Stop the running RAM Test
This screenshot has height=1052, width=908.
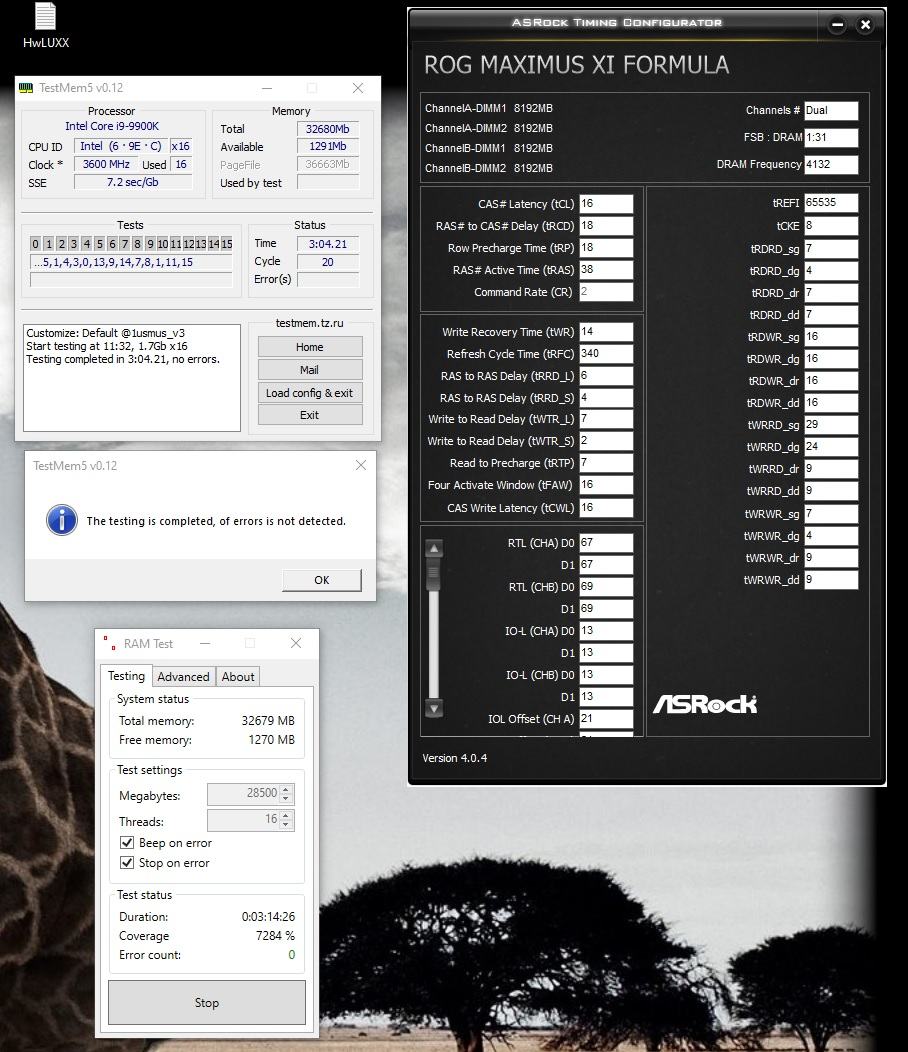pyautogui.click(x=207, y=1002)
